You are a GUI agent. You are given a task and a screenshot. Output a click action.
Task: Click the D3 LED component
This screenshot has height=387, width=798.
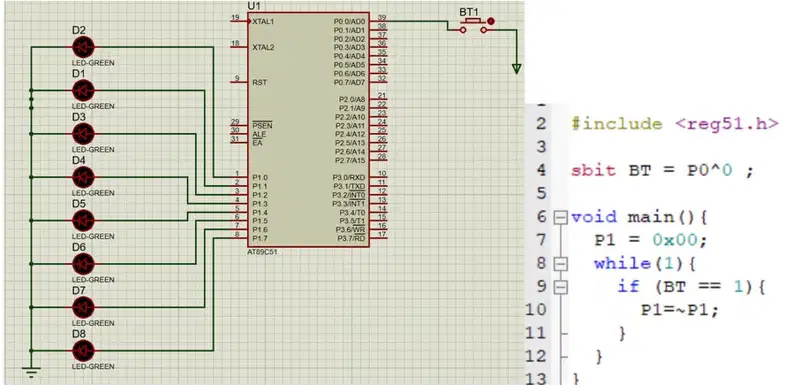click(83, 134)
